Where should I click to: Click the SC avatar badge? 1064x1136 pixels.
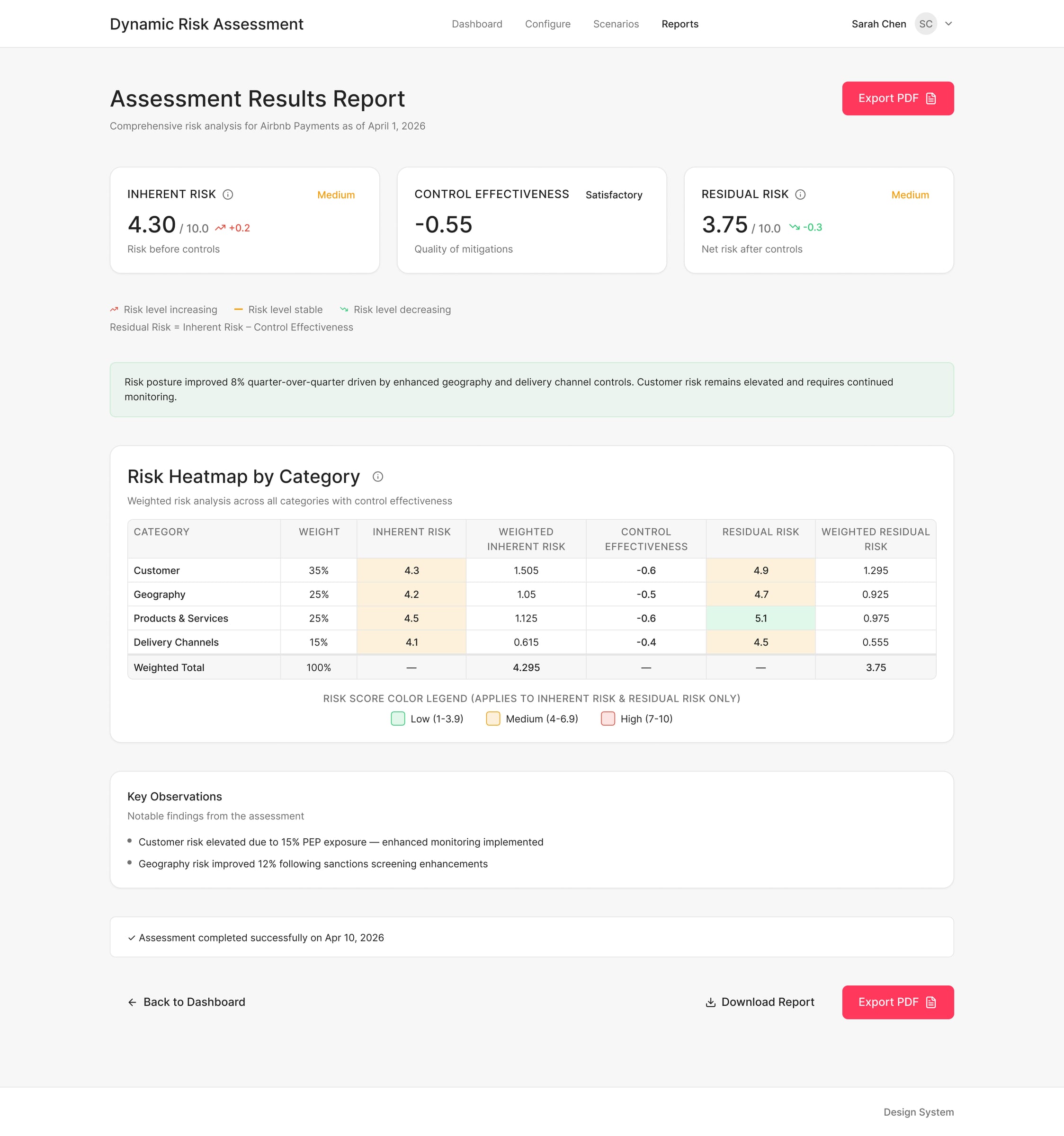tap(926, 24)
